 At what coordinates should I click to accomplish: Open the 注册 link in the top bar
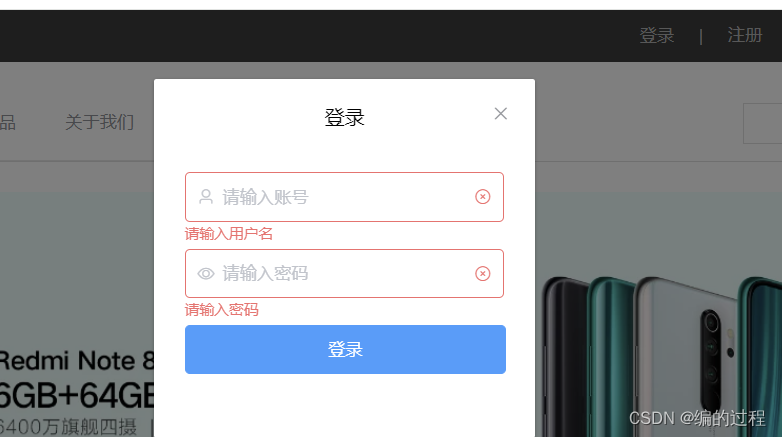[745, 35]
